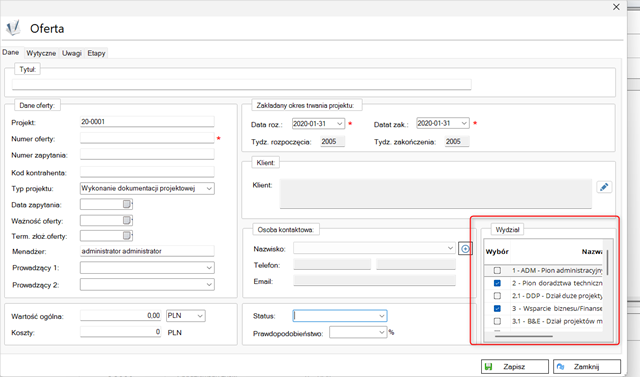Image resolution: width=640 pixels, height=377 pixels.
Task: Click the Tydz. zakończenia field 2005
Action: [x=457, y=142]
